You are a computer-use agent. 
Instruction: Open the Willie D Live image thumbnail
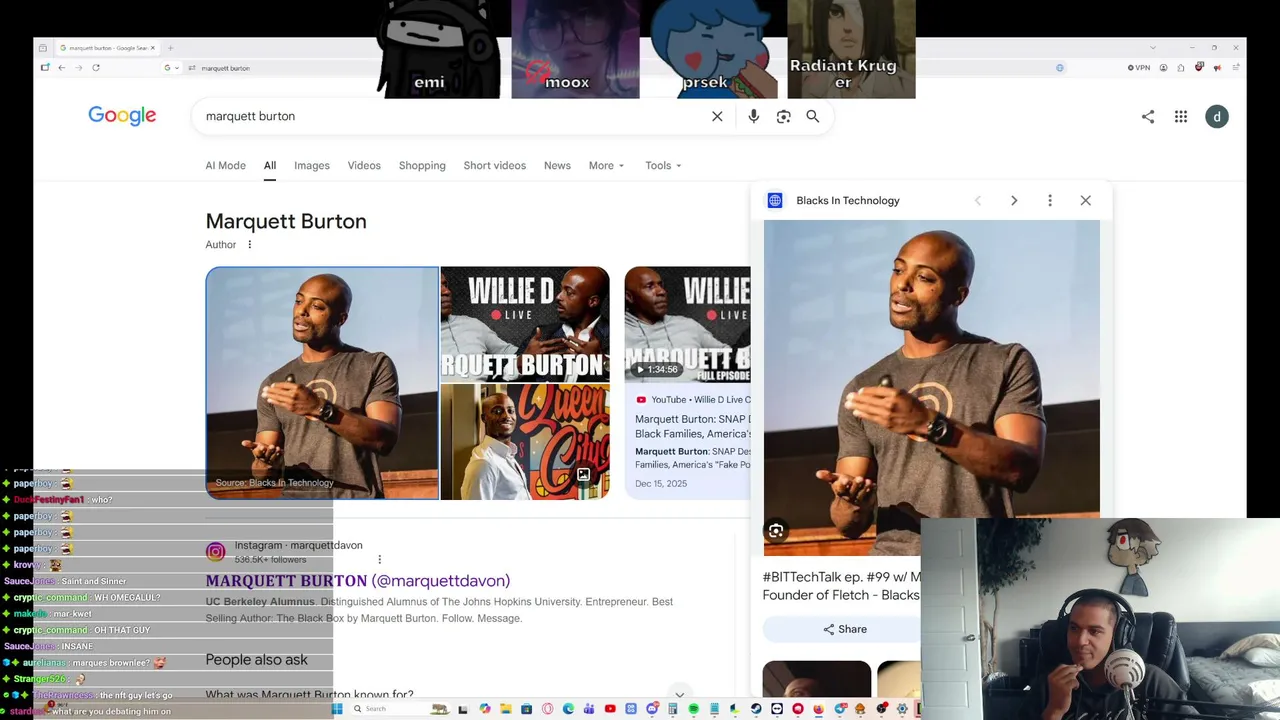pos(525,324)
